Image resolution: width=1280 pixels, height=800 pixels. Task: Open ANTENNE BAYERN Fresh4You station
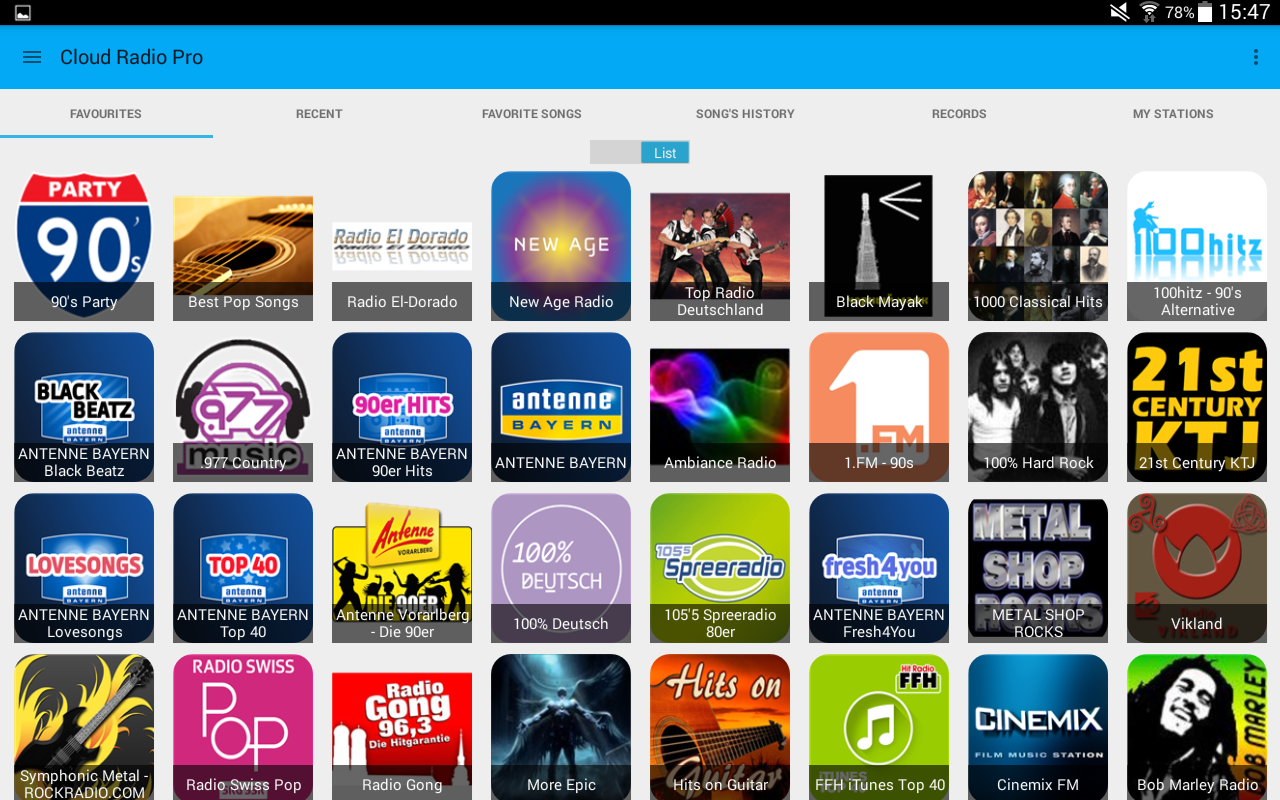pos(879,568)
